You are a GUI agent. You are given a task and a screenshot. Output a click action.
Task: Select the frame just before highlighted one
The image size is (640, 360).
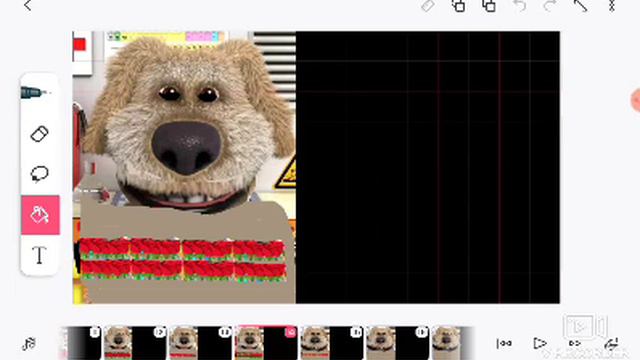(200, 343)
